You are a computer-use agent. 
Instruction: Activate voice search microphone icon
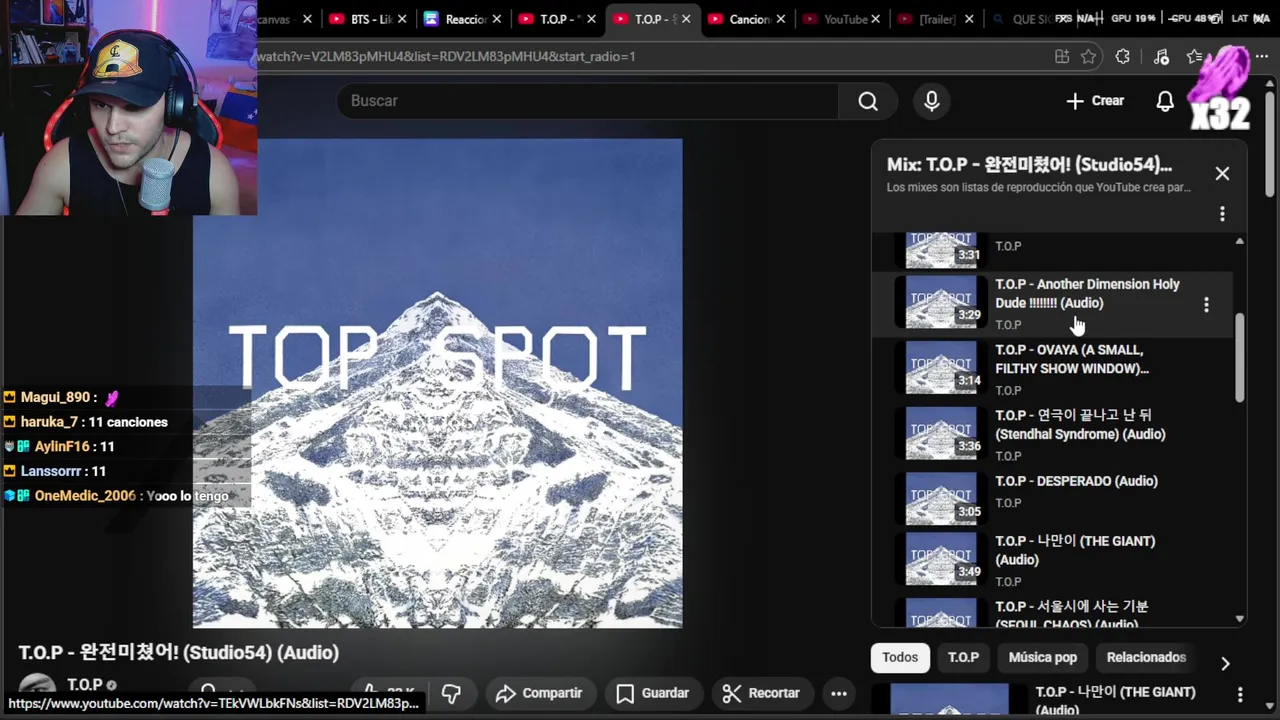tap(931, 101)
